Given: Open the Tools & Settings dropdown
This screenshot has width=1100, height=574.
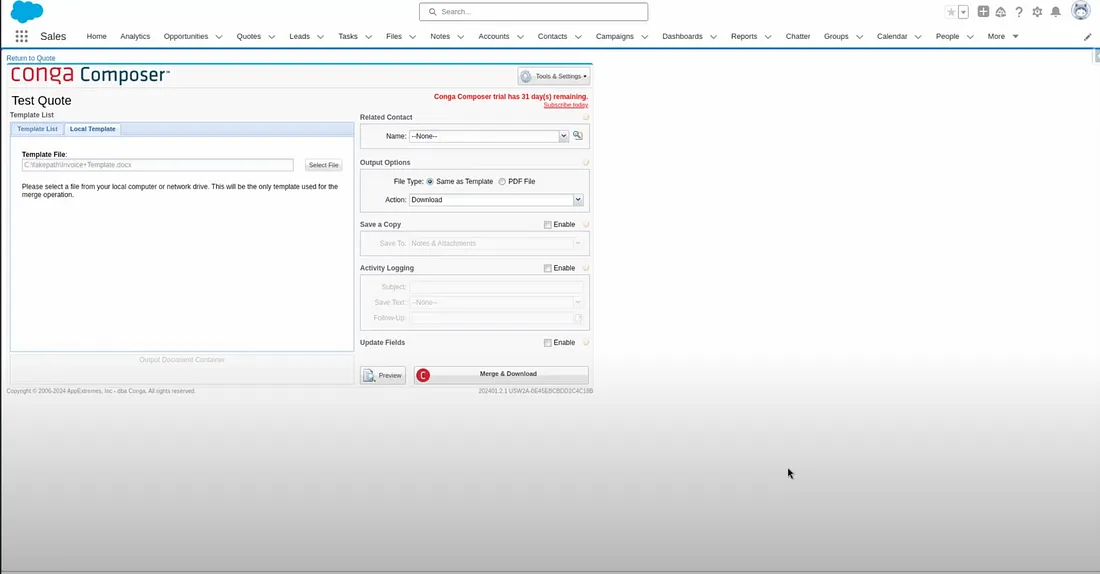Looking at the screenshot, I should click(554, 76).
